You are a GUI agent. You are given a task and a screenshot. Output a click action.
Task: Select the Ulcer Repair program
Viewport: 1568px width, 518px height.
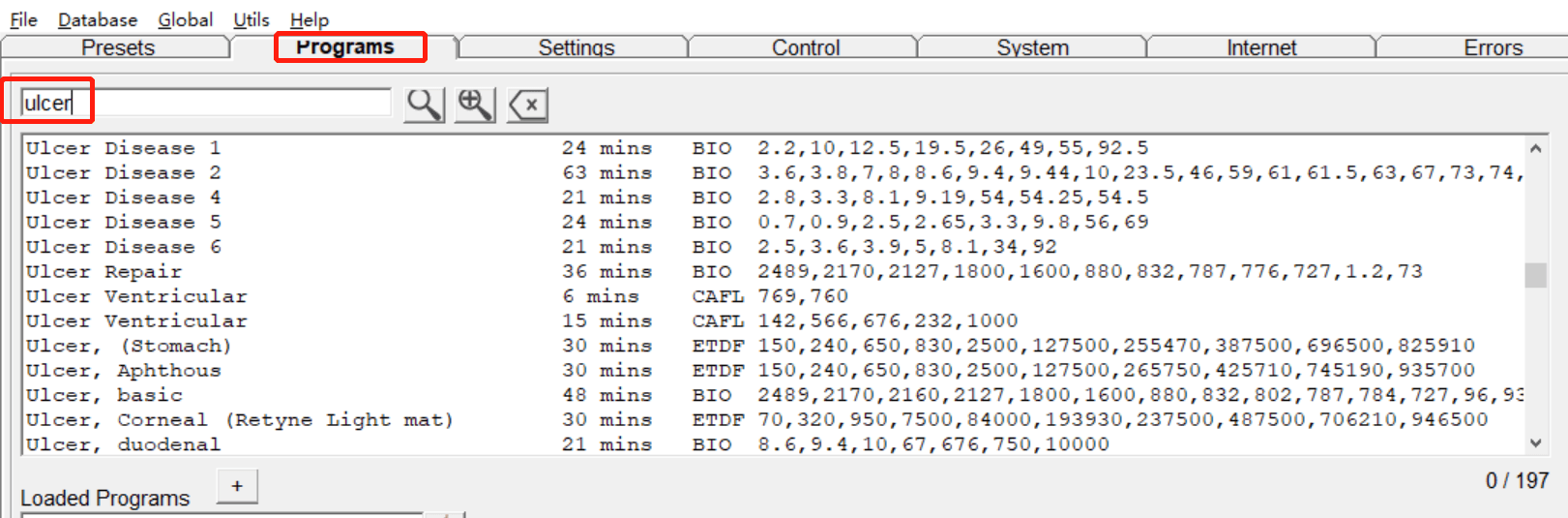(774, 272)
